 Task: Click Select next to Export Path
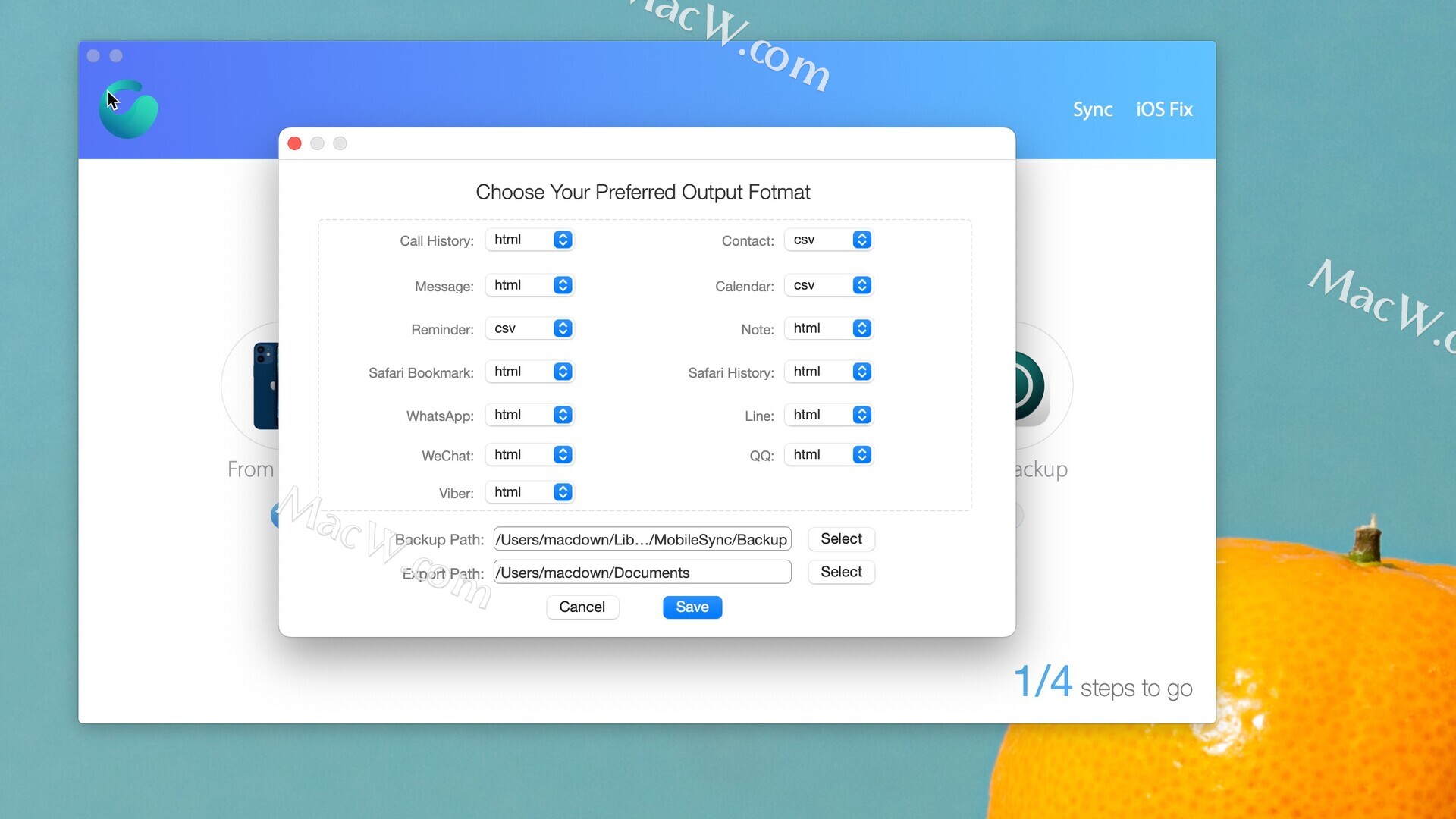[x=841, y=572]
